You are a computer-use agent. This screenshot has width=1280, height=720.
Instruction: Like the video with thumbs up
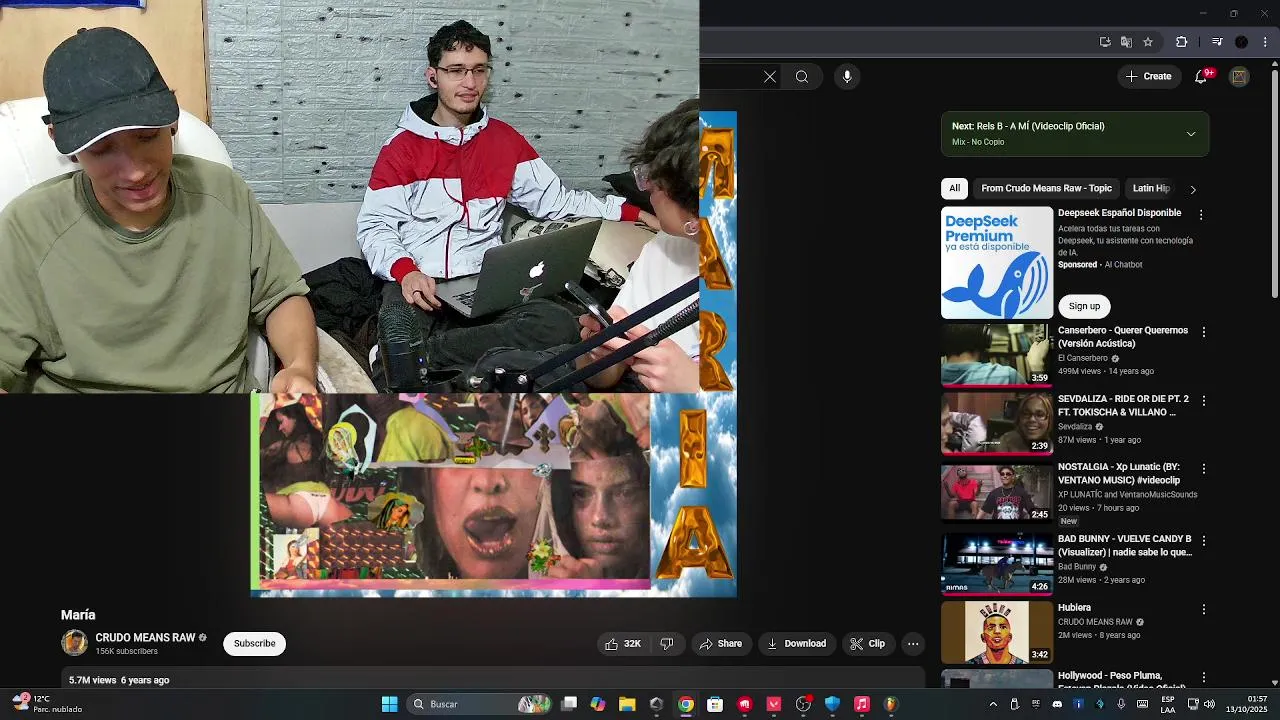point(623,644)
